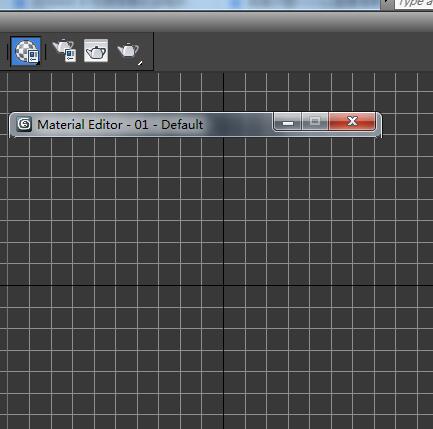Screen dimensions: 433x429
Task: Click the Render Production teapot
Action: 128,51
